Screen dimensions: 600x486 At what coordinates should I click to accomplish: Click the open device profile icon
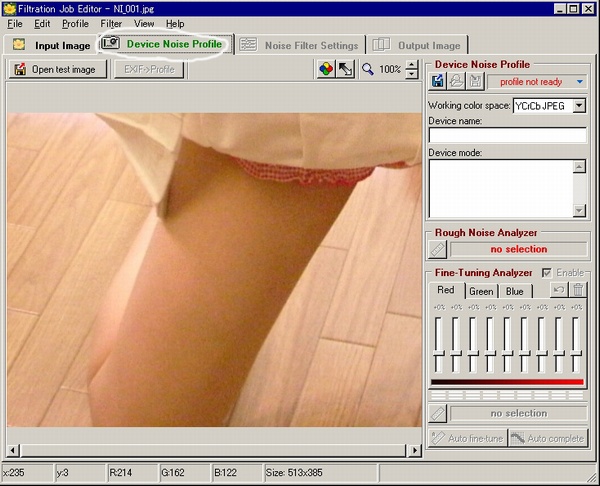[457, 81]
